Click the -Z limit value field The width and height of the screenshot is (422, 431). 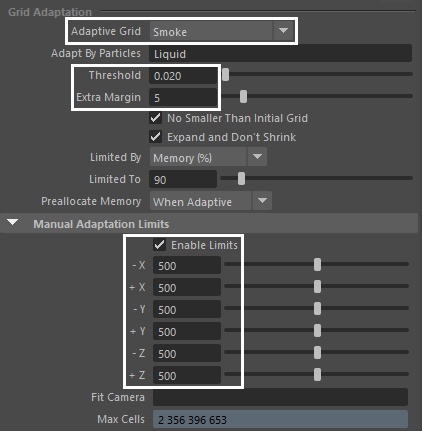(x=187, y=353)
